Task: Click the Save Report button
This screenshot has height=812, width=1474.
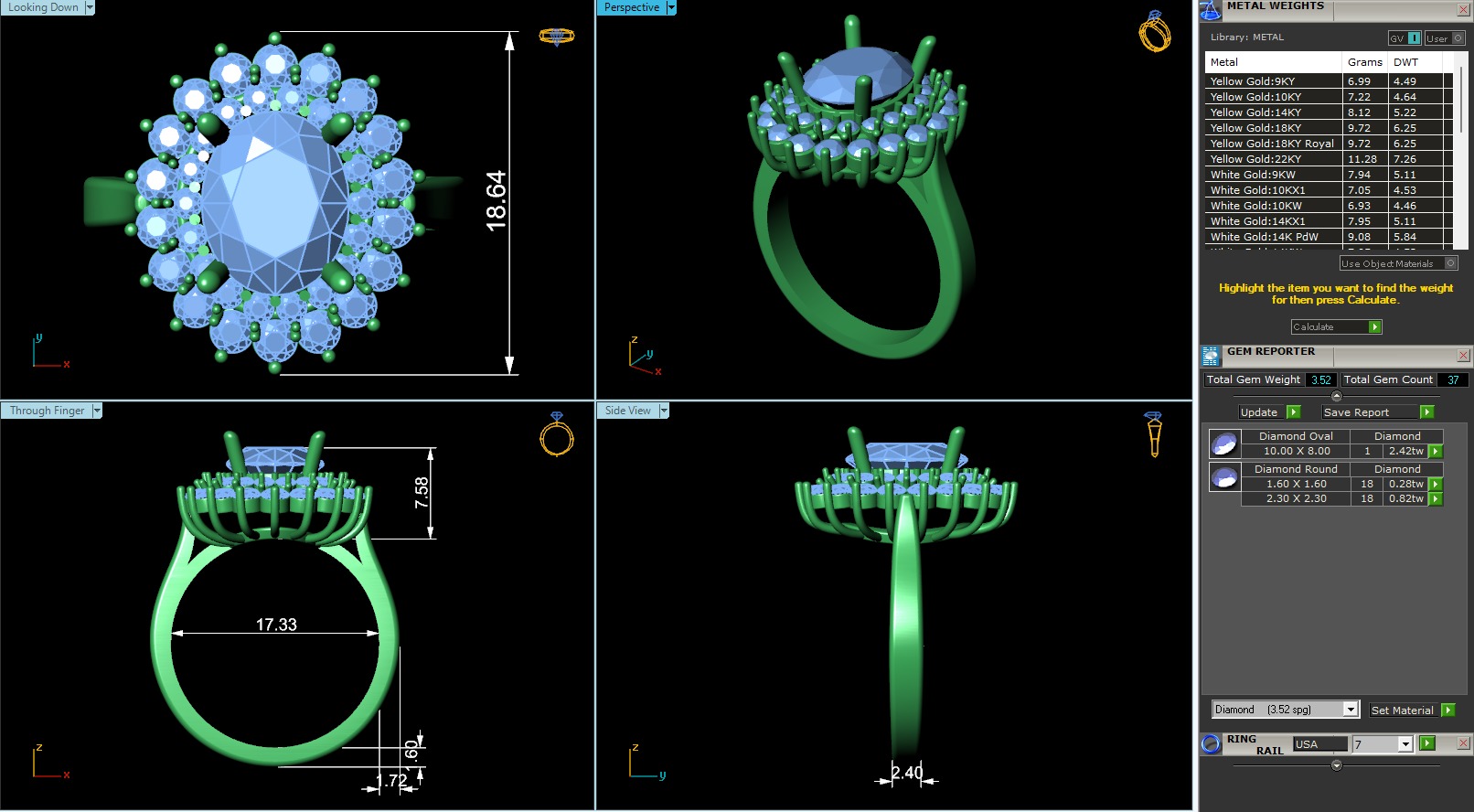Action: click(x=1371, y=412)
